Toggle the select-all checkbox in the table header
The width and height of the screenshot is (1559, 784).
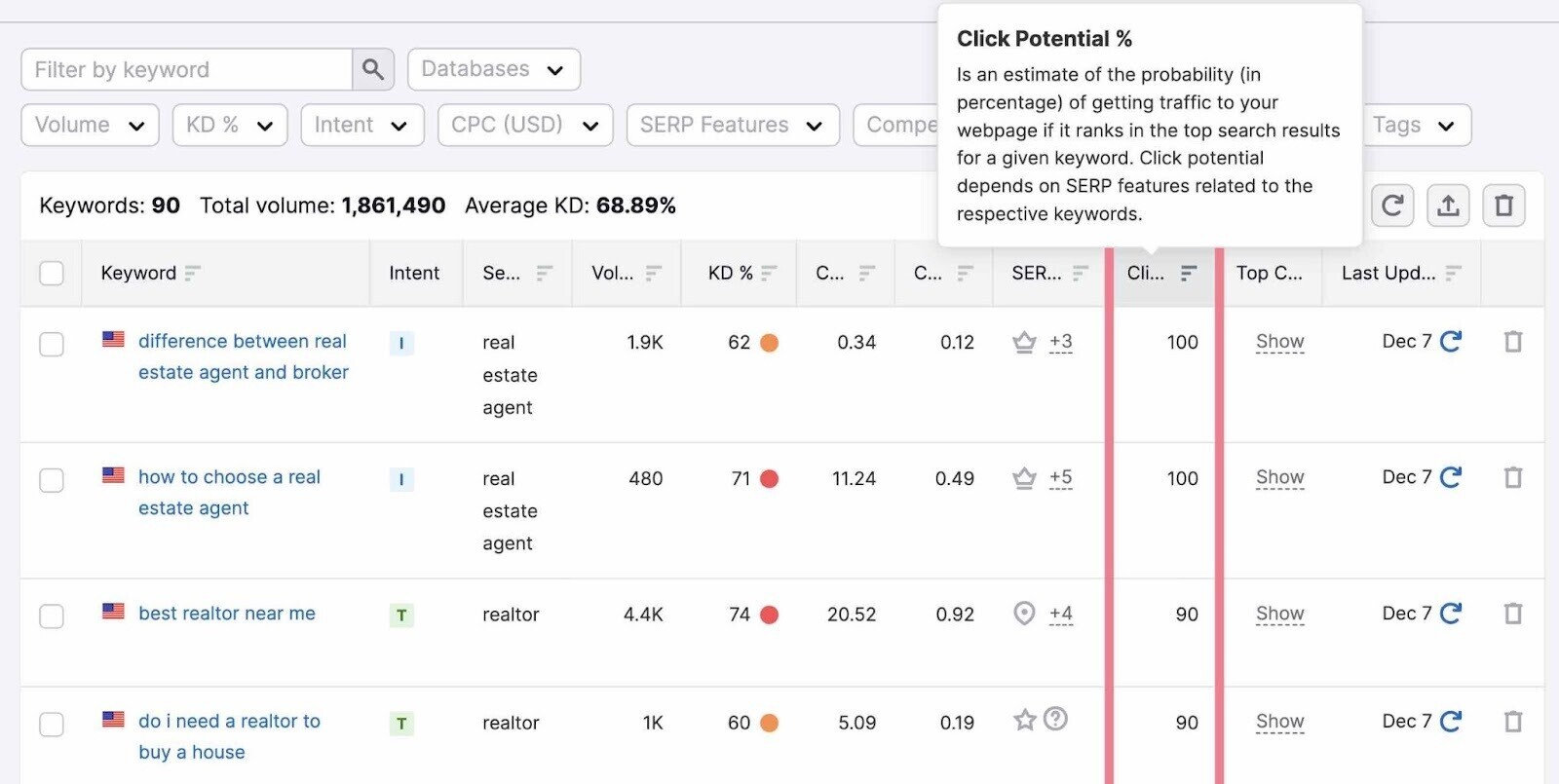52,274
